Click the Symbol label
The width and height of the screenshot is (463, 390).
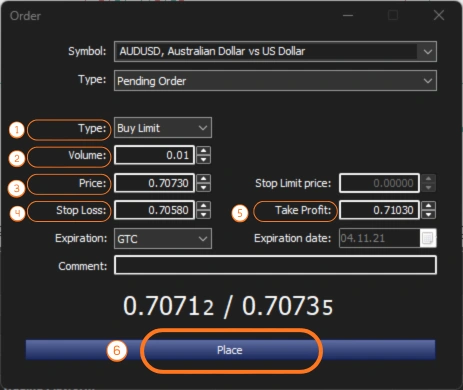point(87,51)
